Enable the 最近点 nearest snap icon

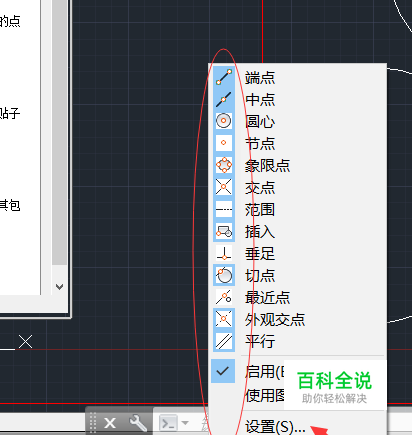(224, 297)
